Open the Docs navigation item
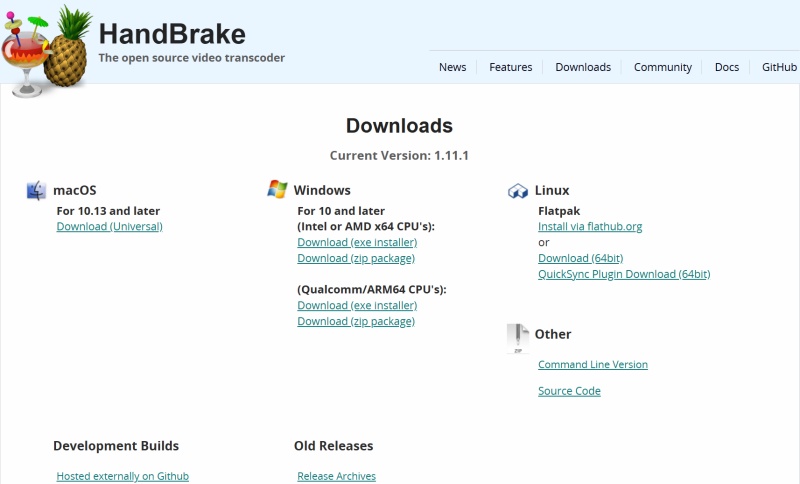 [x=727, y=67]
